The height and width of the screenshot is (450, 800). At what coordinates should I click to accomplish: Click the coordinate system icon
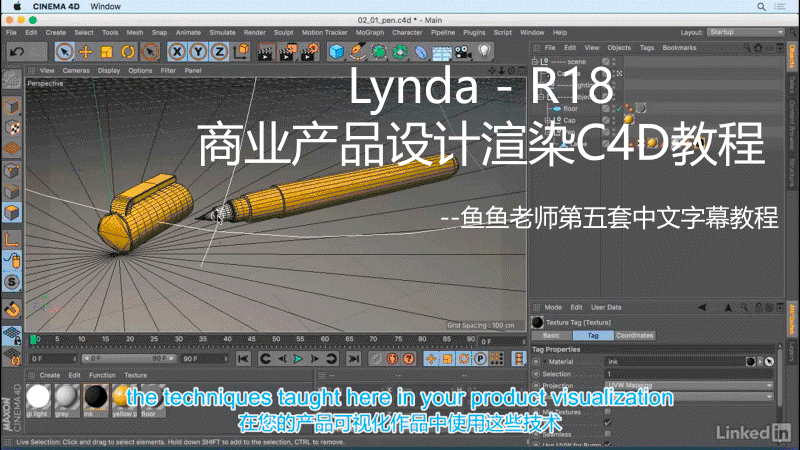[241, 52]
